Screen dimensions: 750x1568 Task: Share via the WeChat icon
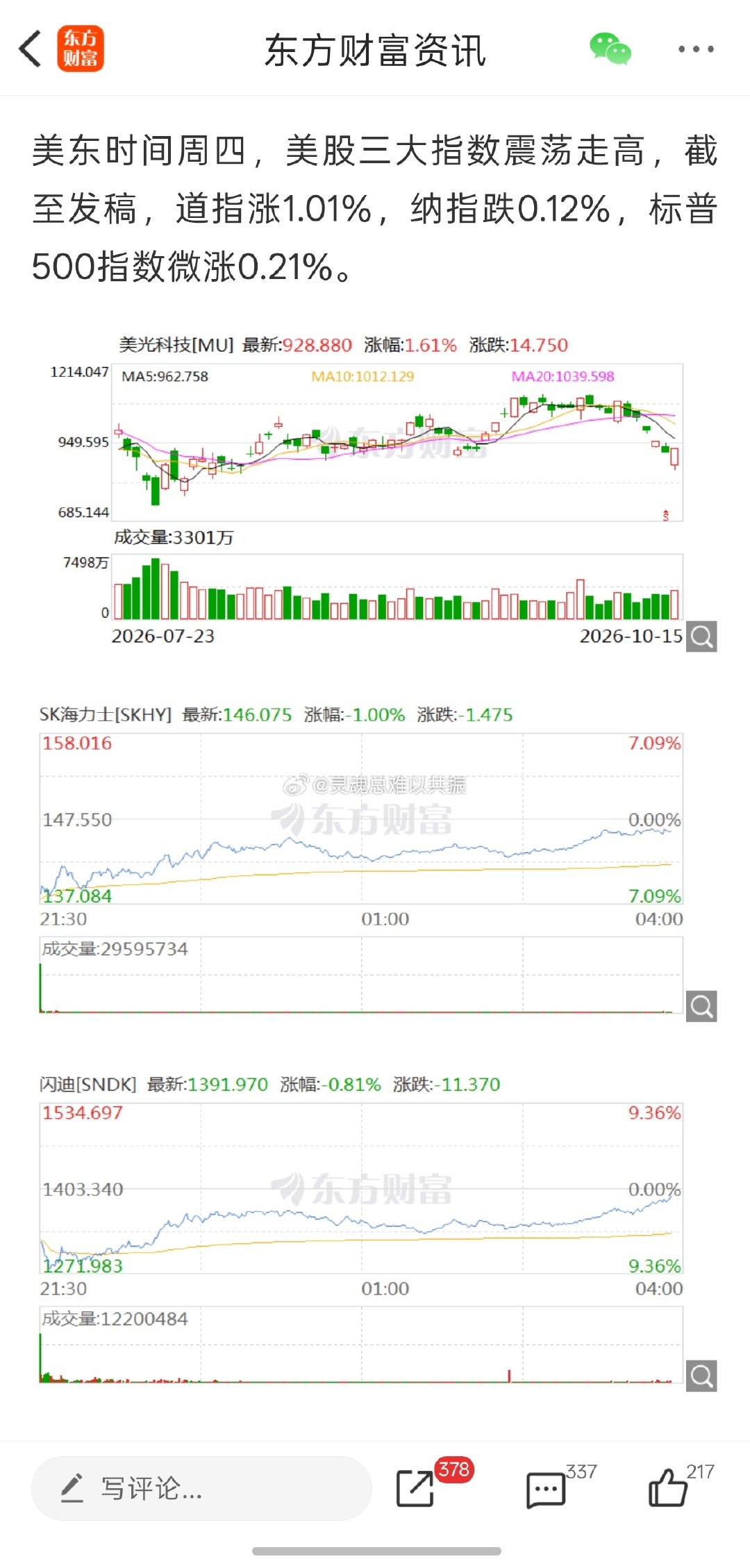610,49
